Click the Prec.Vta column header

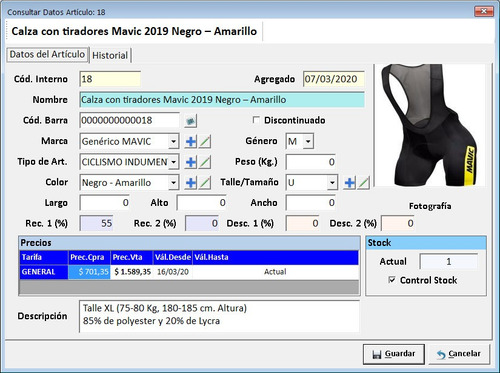[132, 257]
